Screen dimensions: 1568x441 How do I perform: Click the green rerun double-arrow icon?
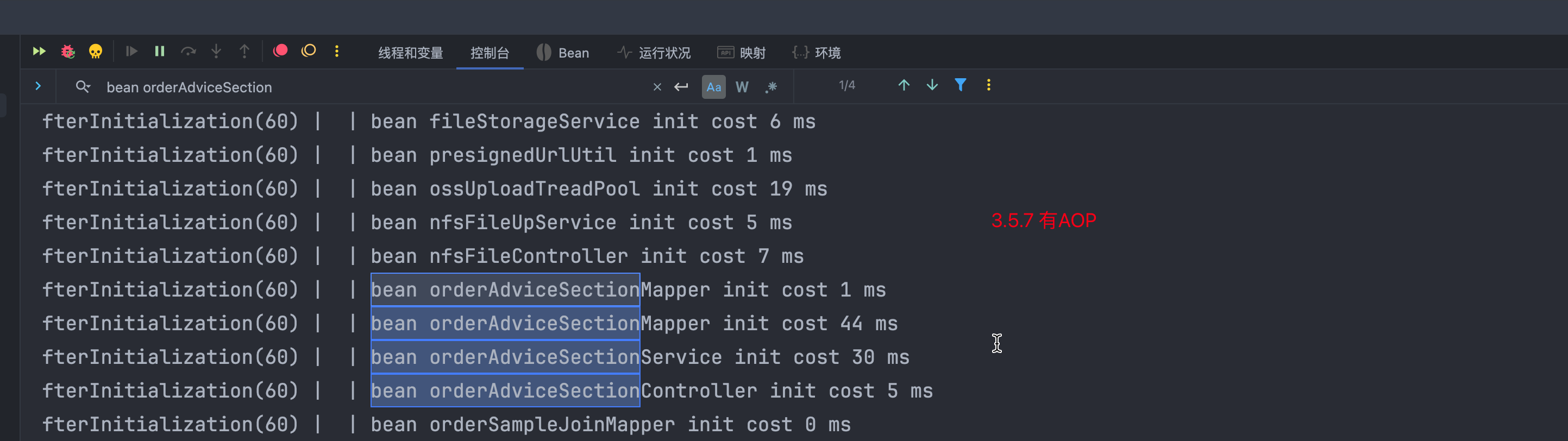click(x=39, y=52)
